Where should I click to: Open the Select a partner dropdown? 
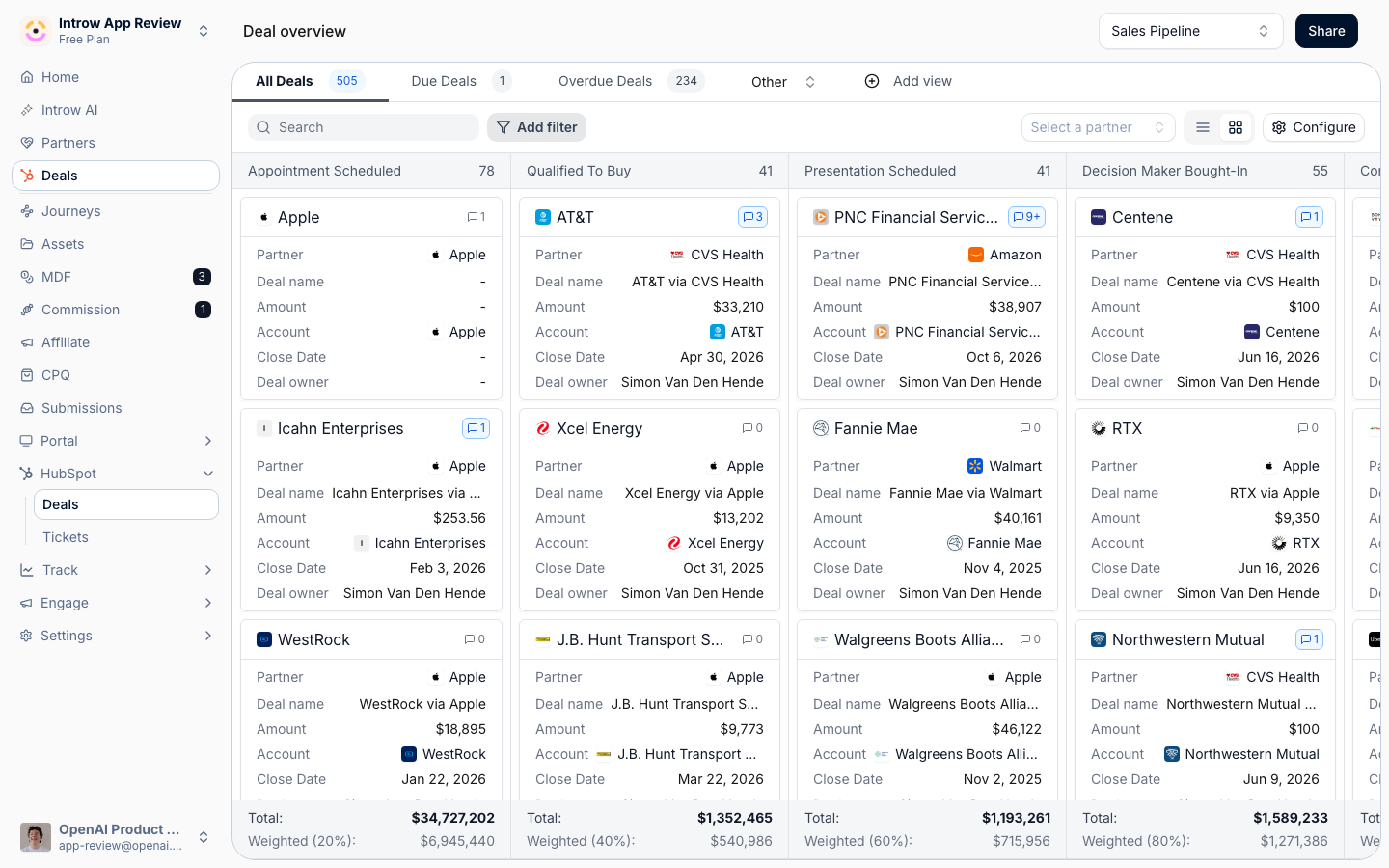pyautogui.click(x=1098, y=127)
